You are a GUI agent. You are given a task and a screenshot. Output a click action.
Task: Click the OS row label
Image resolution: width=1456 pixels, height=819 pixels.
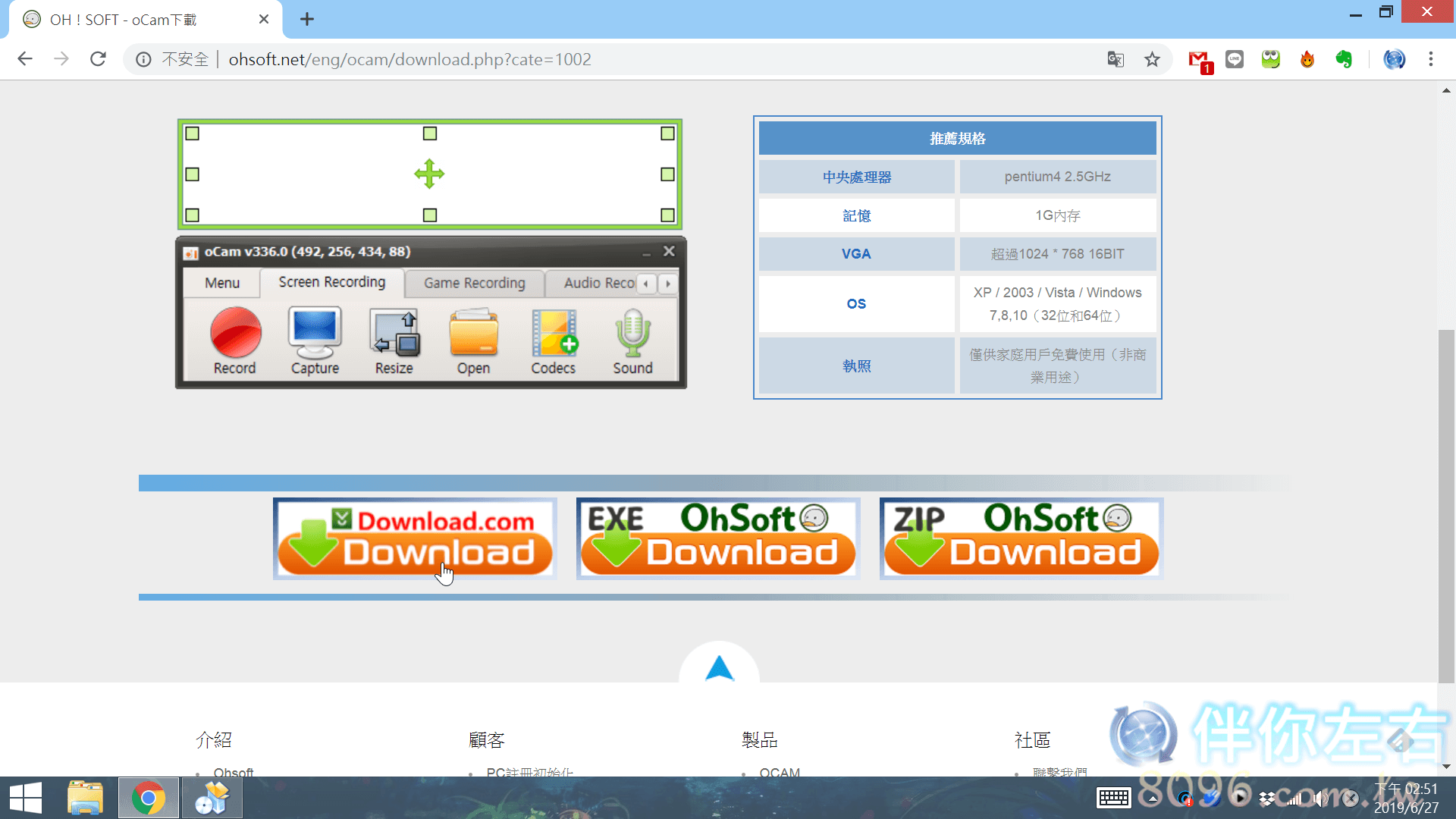coord(857,303)
